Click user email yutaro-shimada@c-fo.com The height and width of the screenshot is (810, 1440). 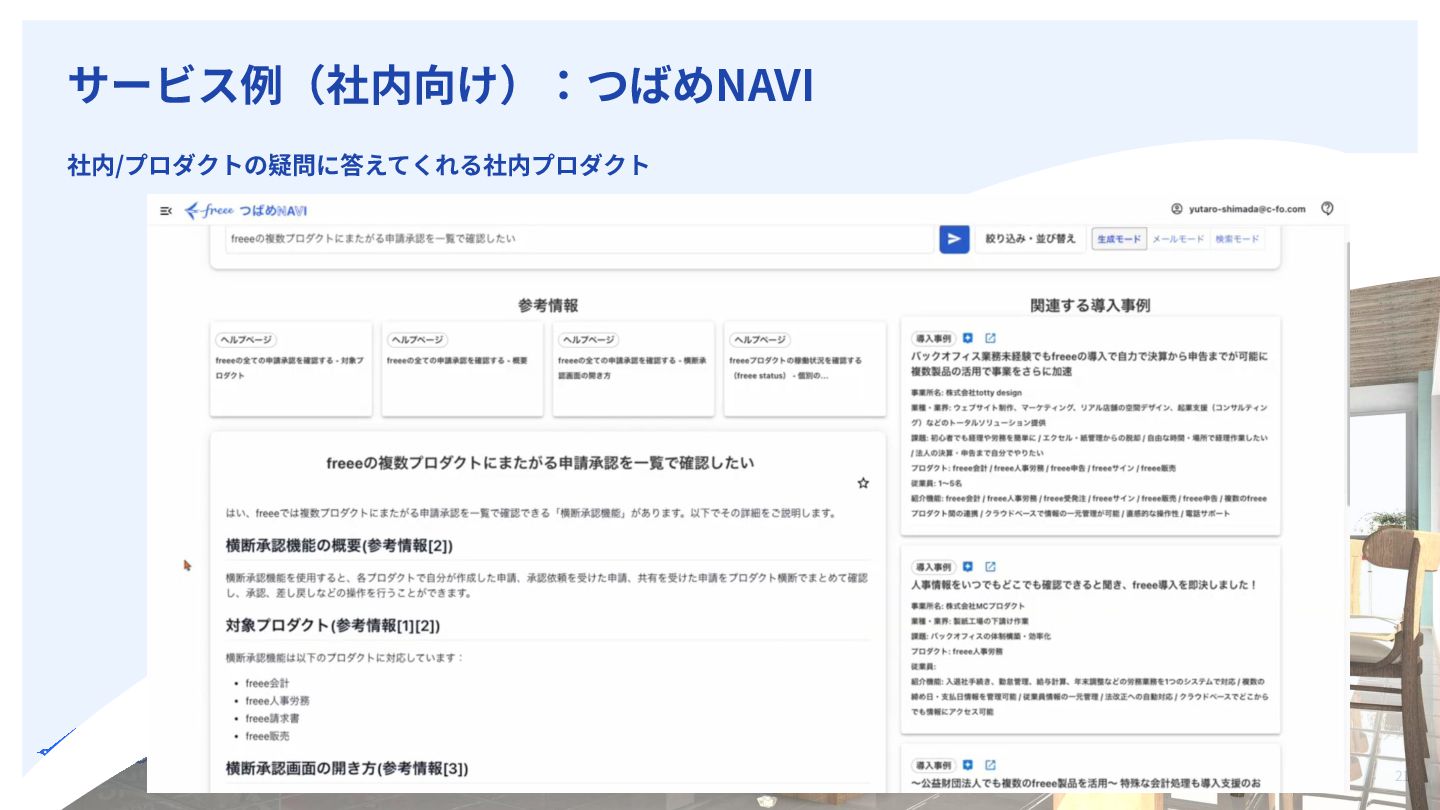click(x=1247, y=209)
